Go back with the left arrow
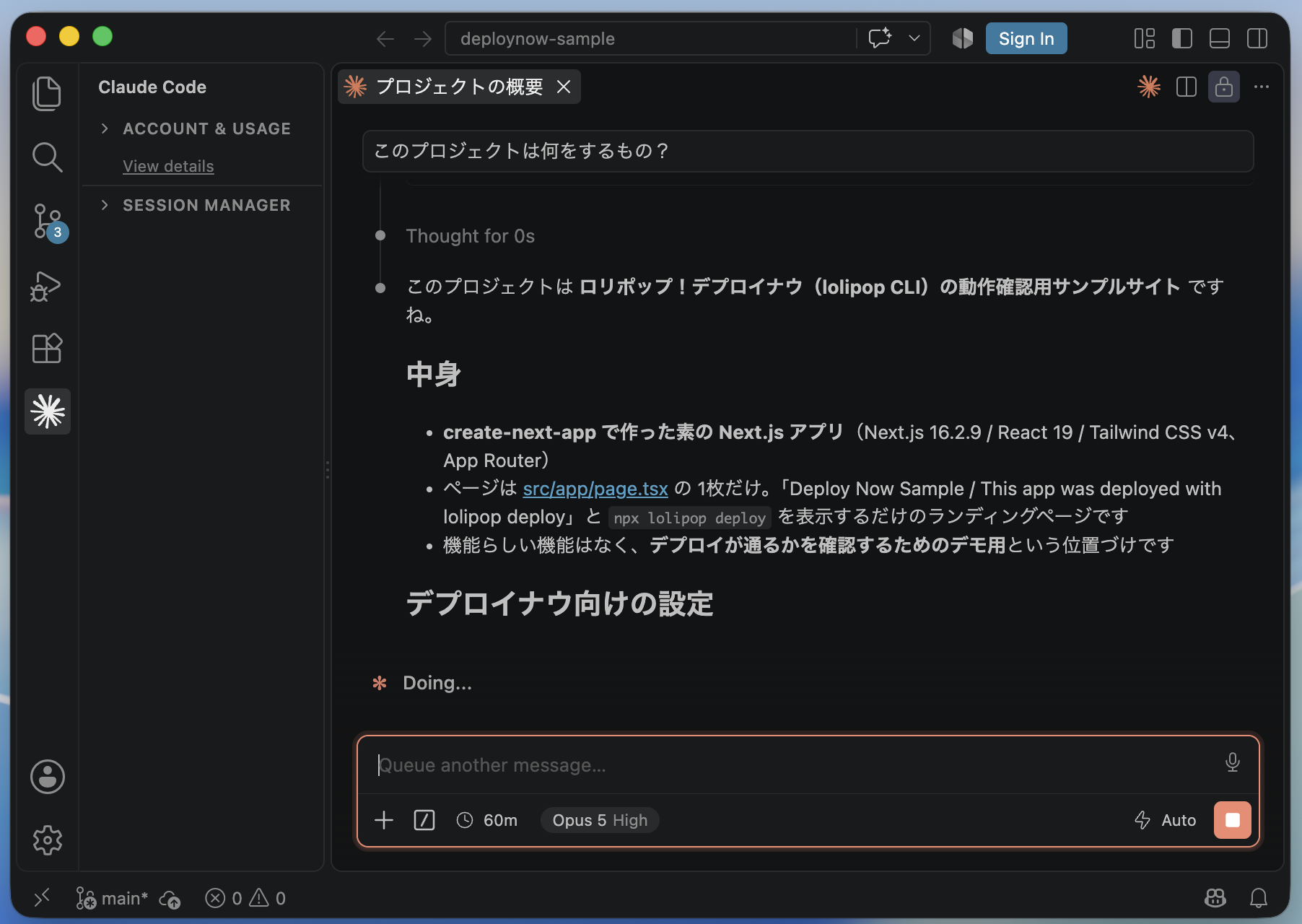The image size is (1302, 924). 385,39
